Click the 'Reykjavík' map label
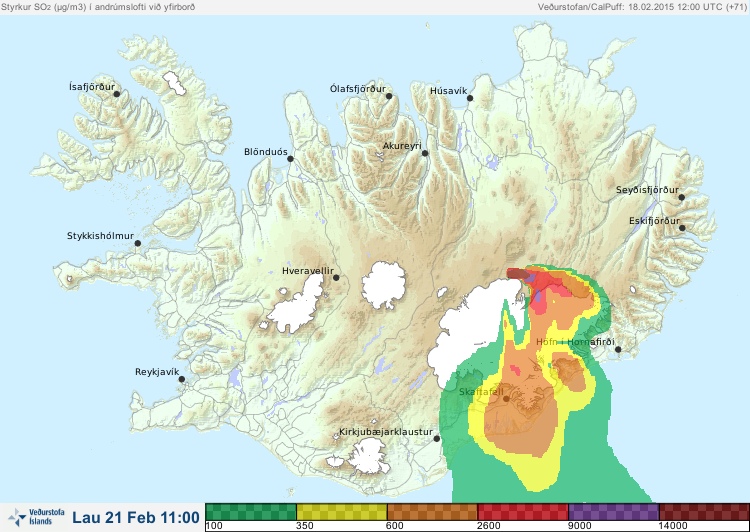This screenshot has width=750, height=532. pos(157,372)
